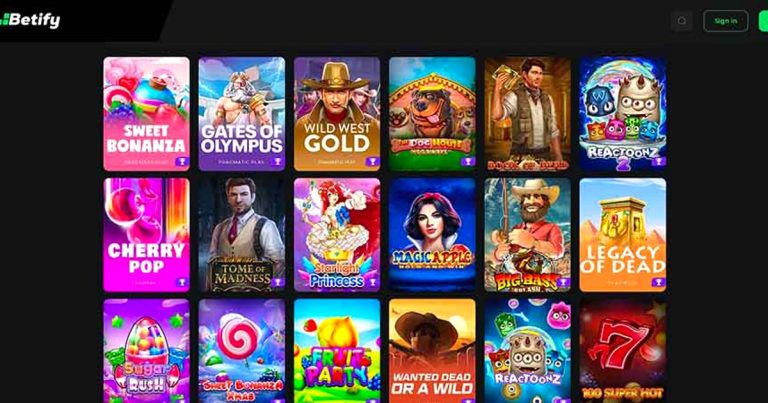
Task: Select the 100 Super Hot game
Action: [x=623, y=351]
